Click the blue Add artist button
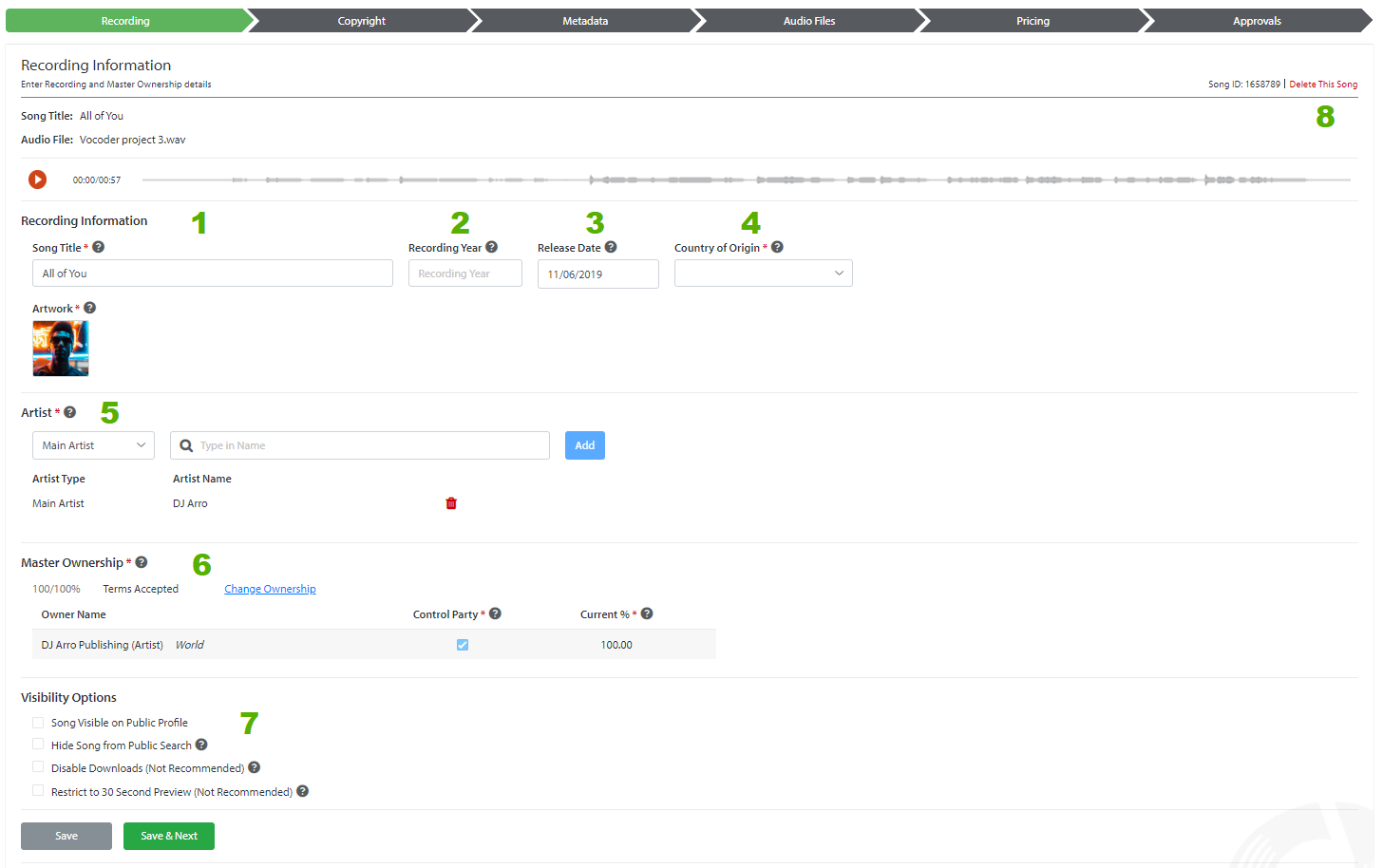 click(x=585, y=445)
